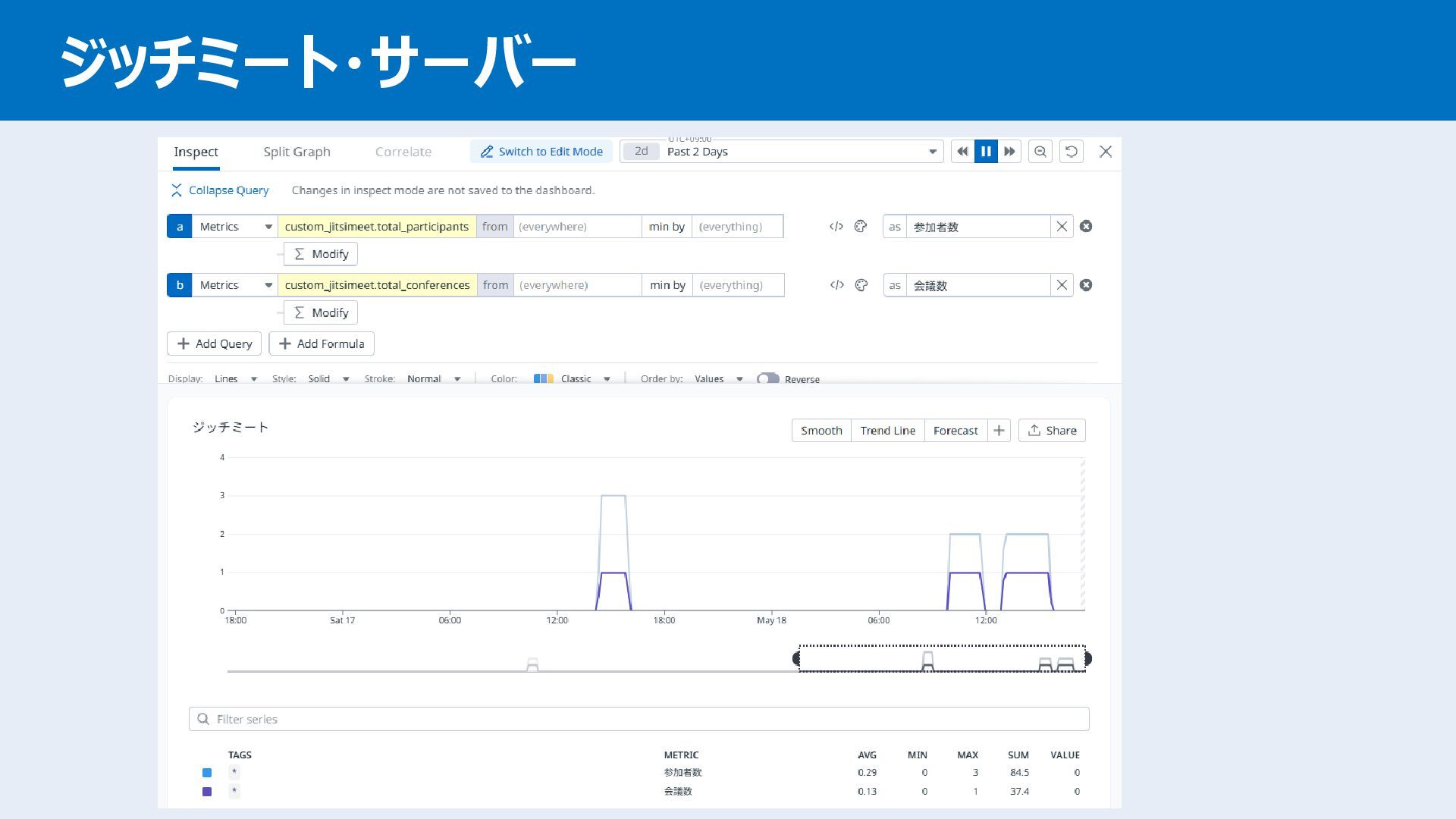The width and height of the screenshot is (1456, 819).
Task: Remove query a
Action: (1086, 227)
